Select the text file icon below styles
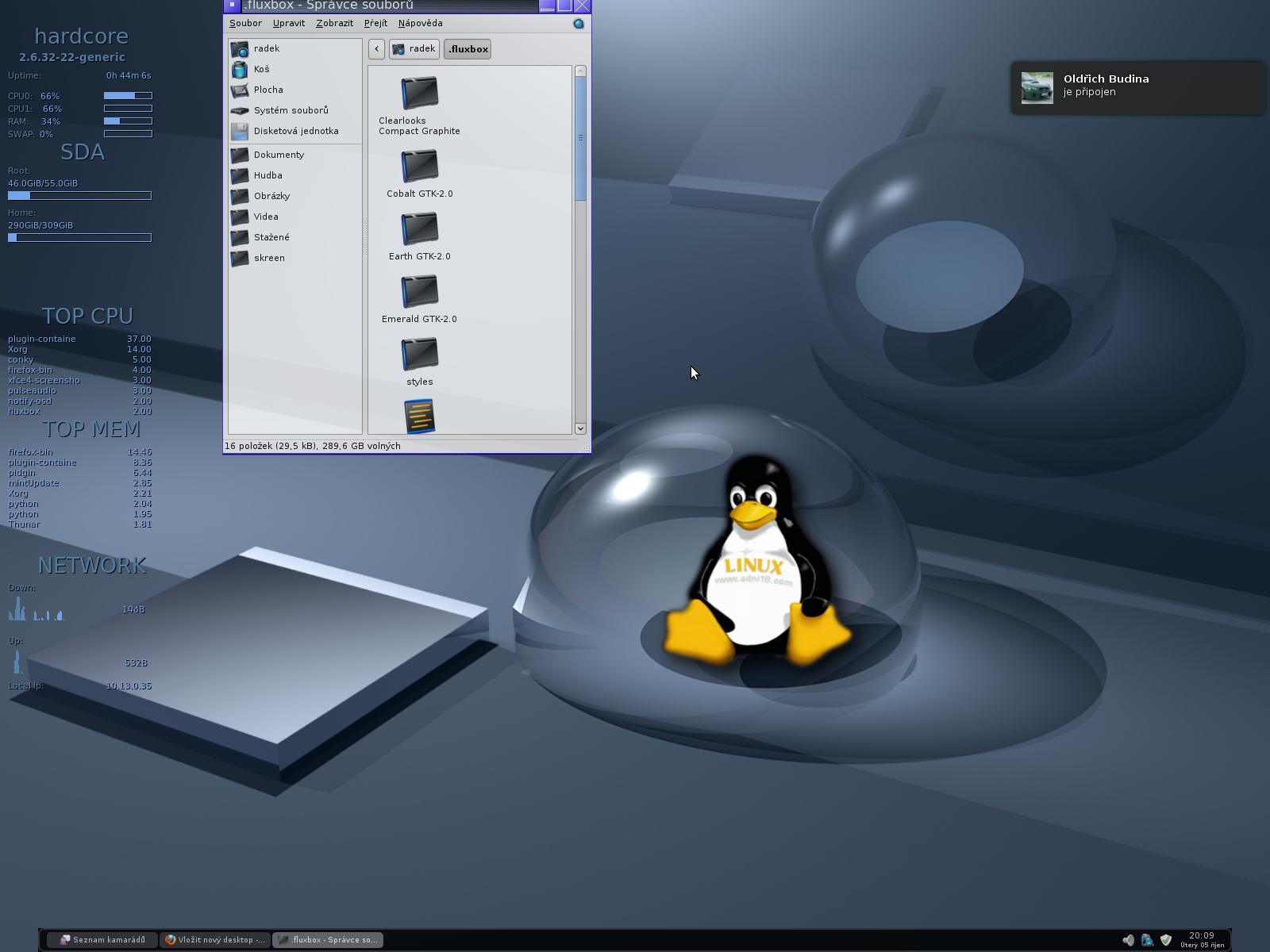Screen dimensions: 1270x952 419,416
